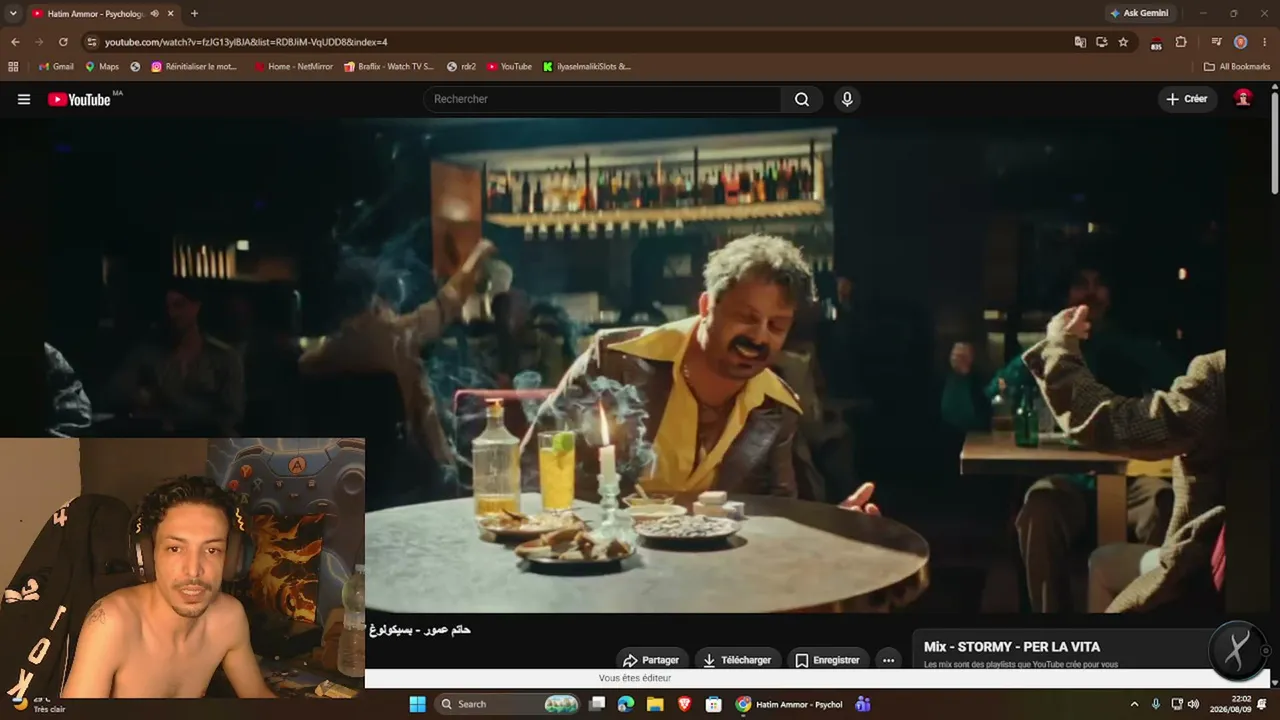The image size is (1280, 720).
Task: Share the video with Partager
Action: click(651, 660)
